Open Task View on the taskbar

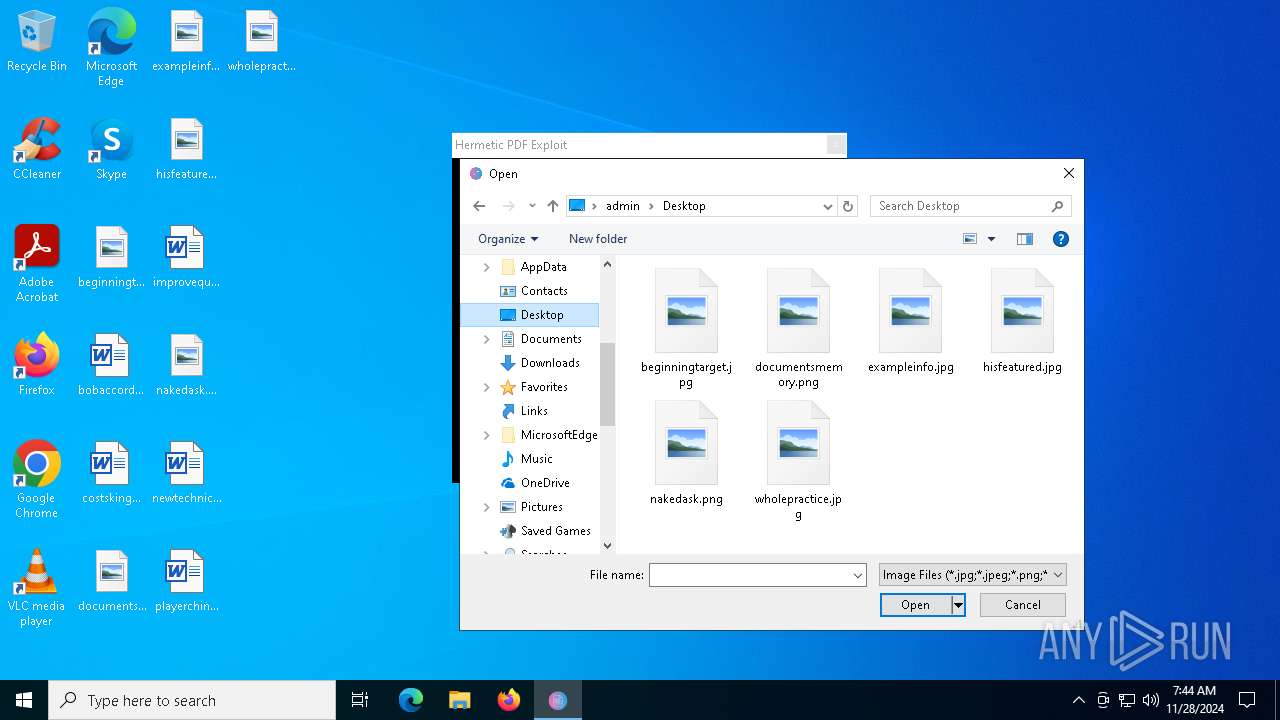click(x=360, y=700)
